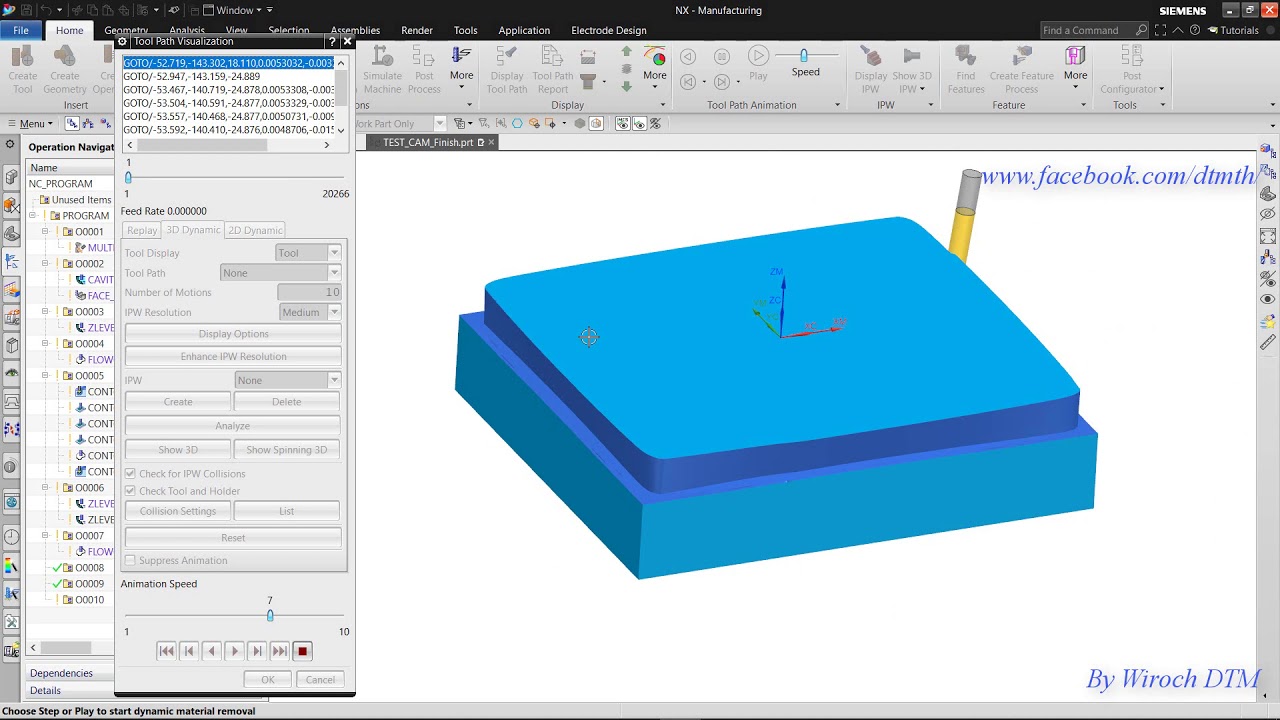This screenshot has height=720, width=1280.
Task: Open the Tool Display dropdown
Action: pos(308,253)
